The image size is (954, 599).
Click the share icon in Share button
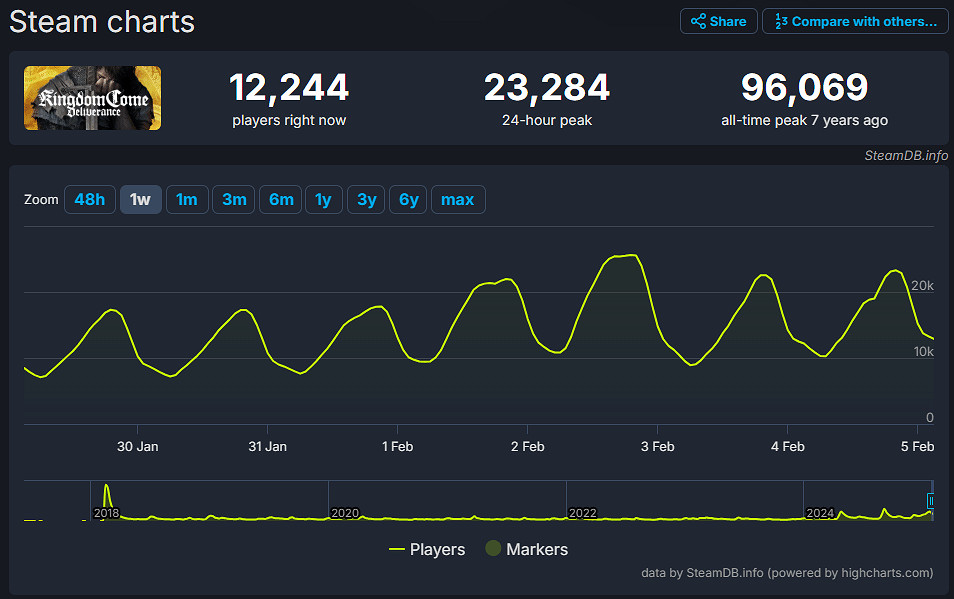point(698,21)
